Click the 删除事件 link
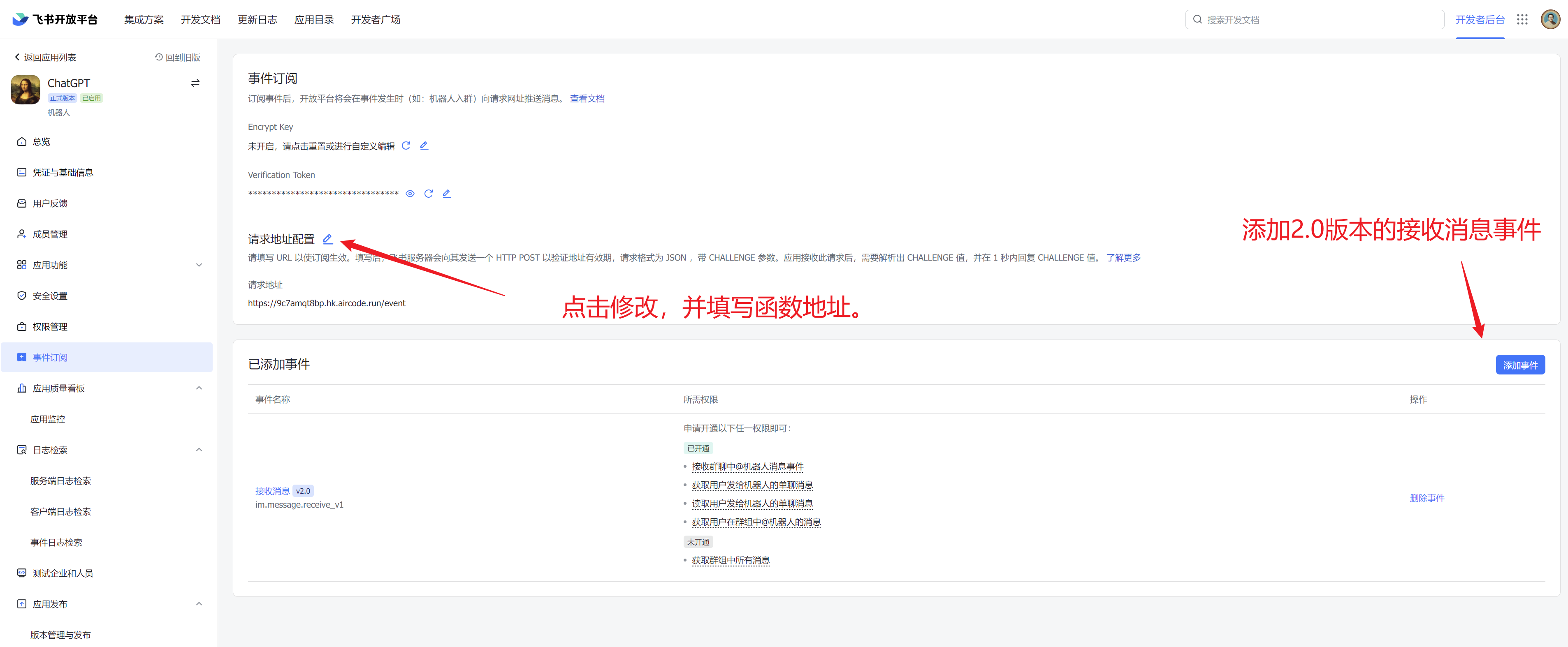The width and height of the screenshot is (1568, 647). point(1427,498)
